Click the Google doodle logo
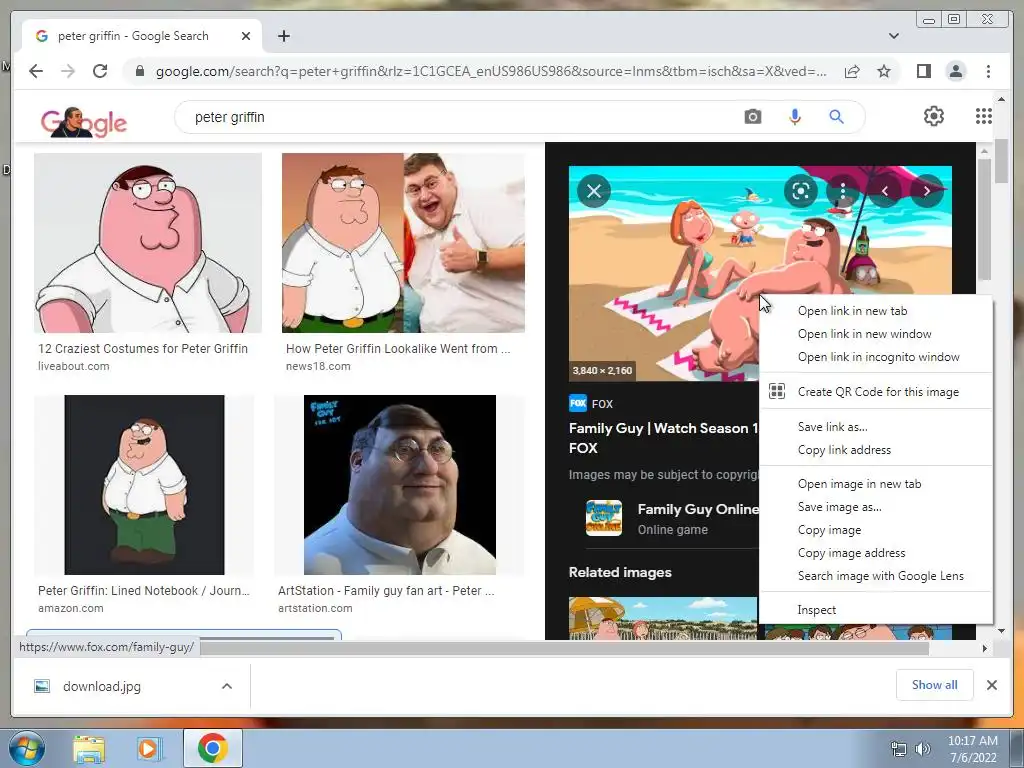Image resolution: width=1024 pixels, height=768 pixels. (x=84, y=122)
